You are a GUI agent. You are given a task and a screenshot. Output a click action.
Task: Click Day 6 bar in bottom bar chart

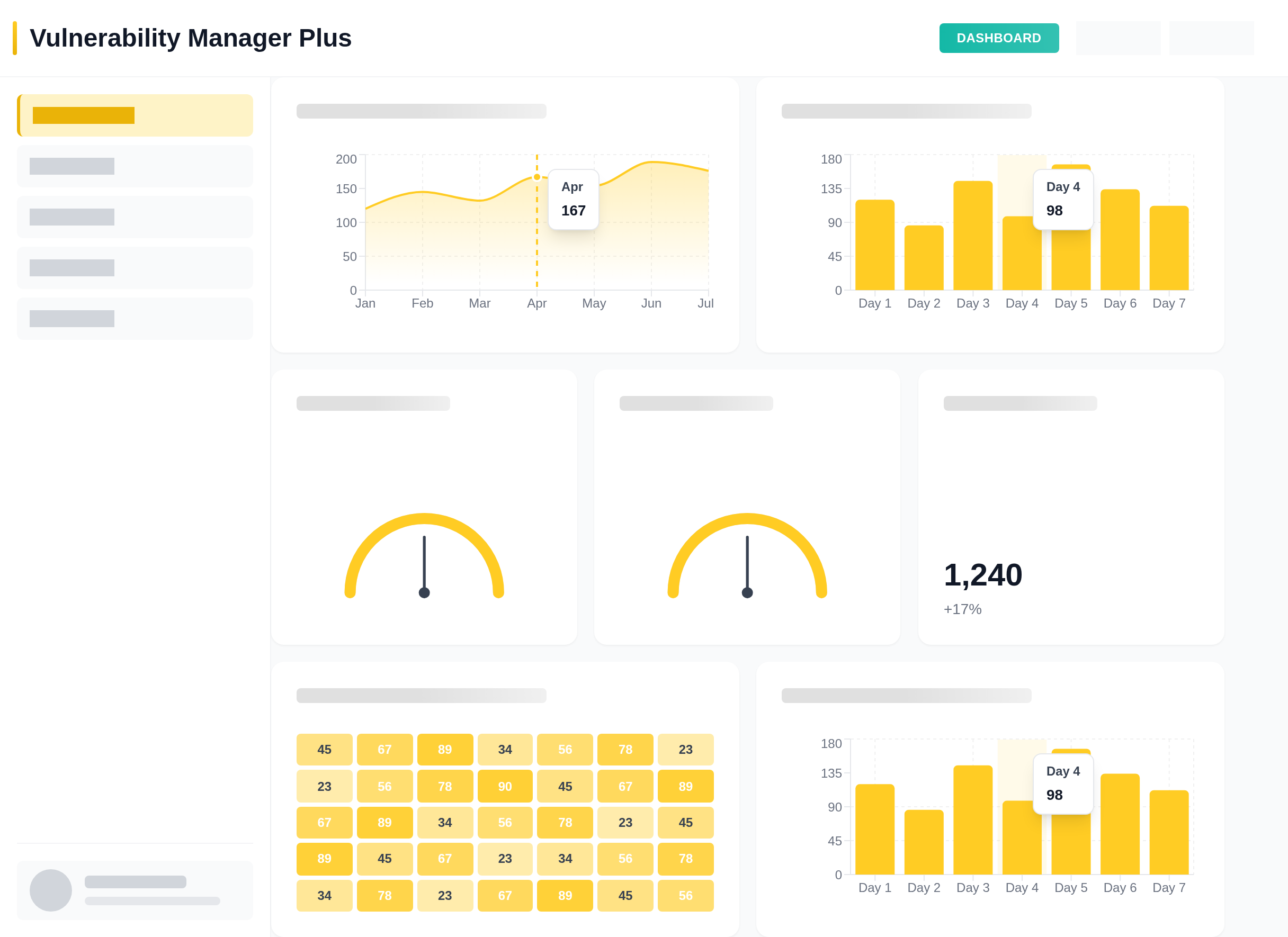[1120, 824]
